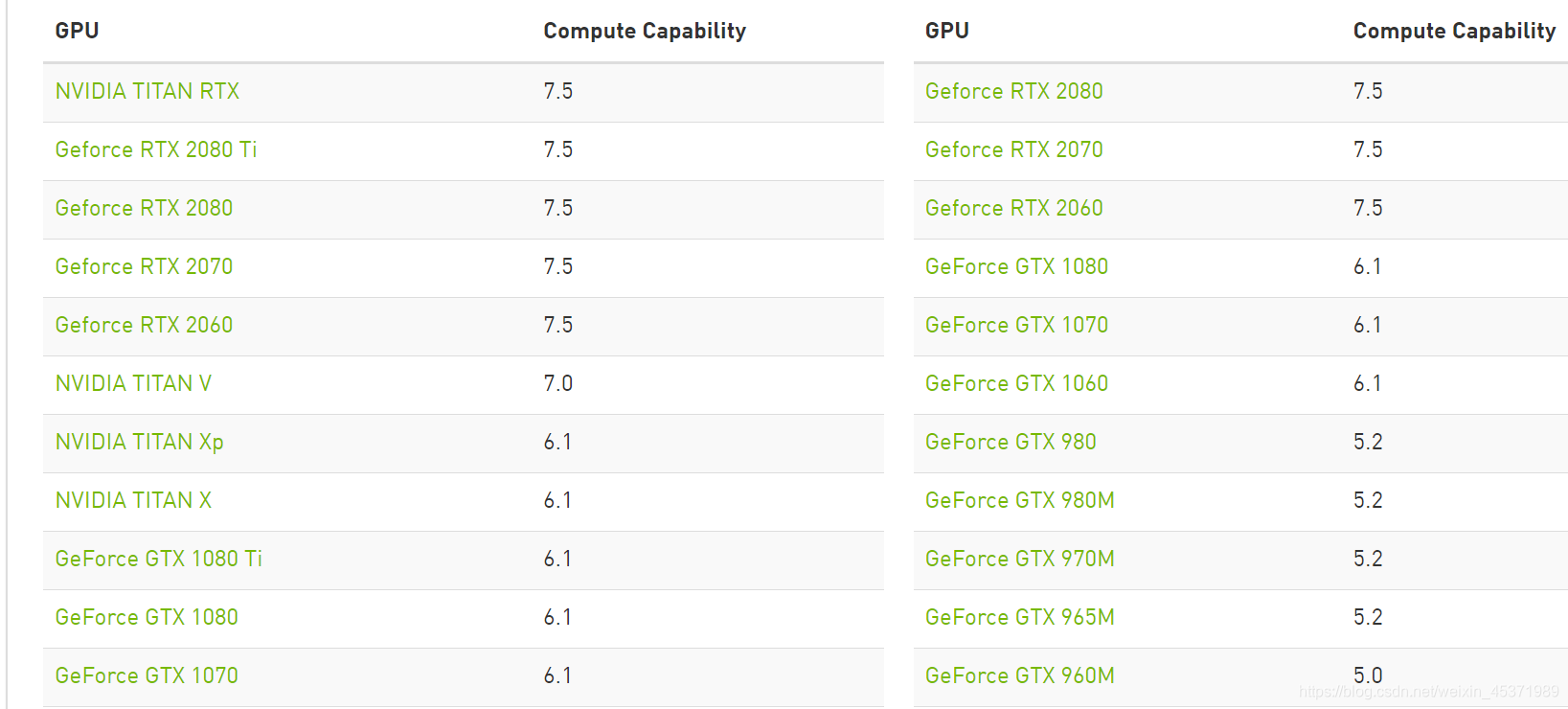This screenshot has width=1568, height=709.
Task: Open Geforce RTX 2060 link above NVIDIA TITAN V
Action: point(144,325)
